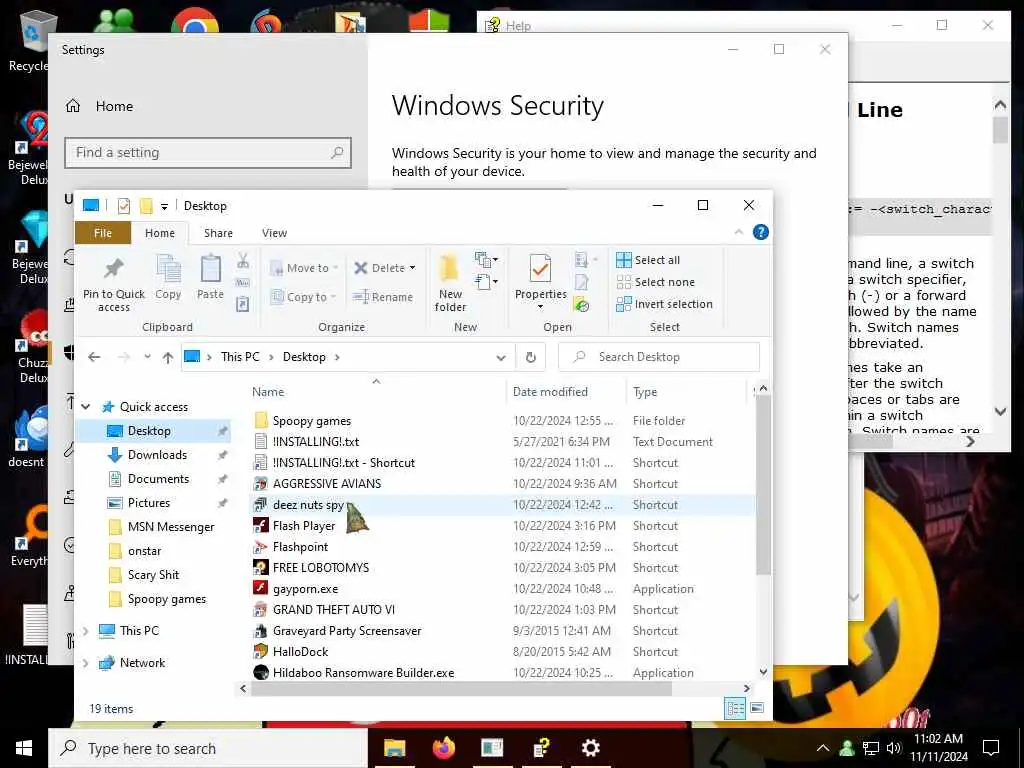Open the Copy to dropdown
The image size is (1024, 768).
[x=303, y=297]
